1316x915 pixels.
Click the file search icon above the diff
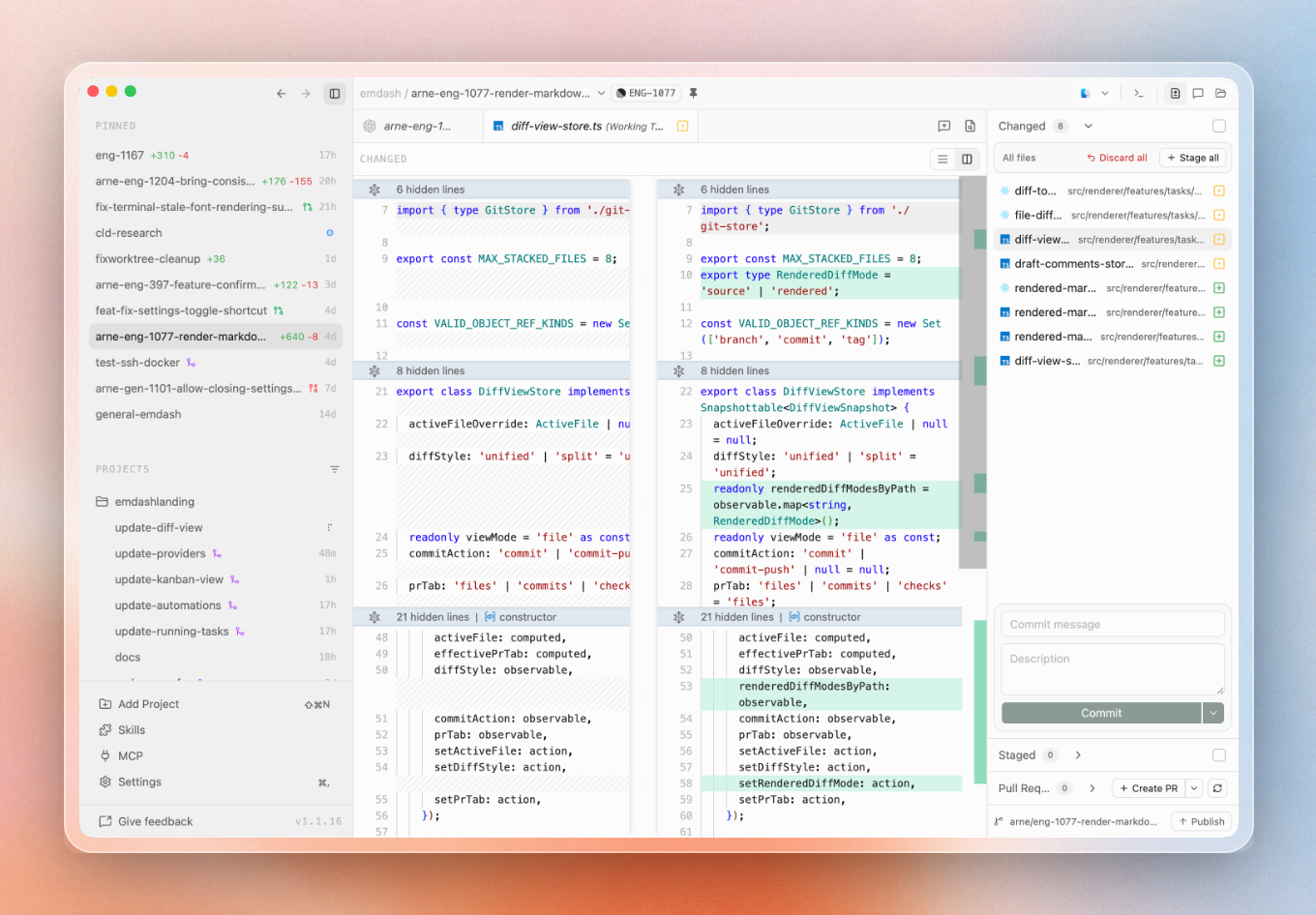tap(970, 126)
